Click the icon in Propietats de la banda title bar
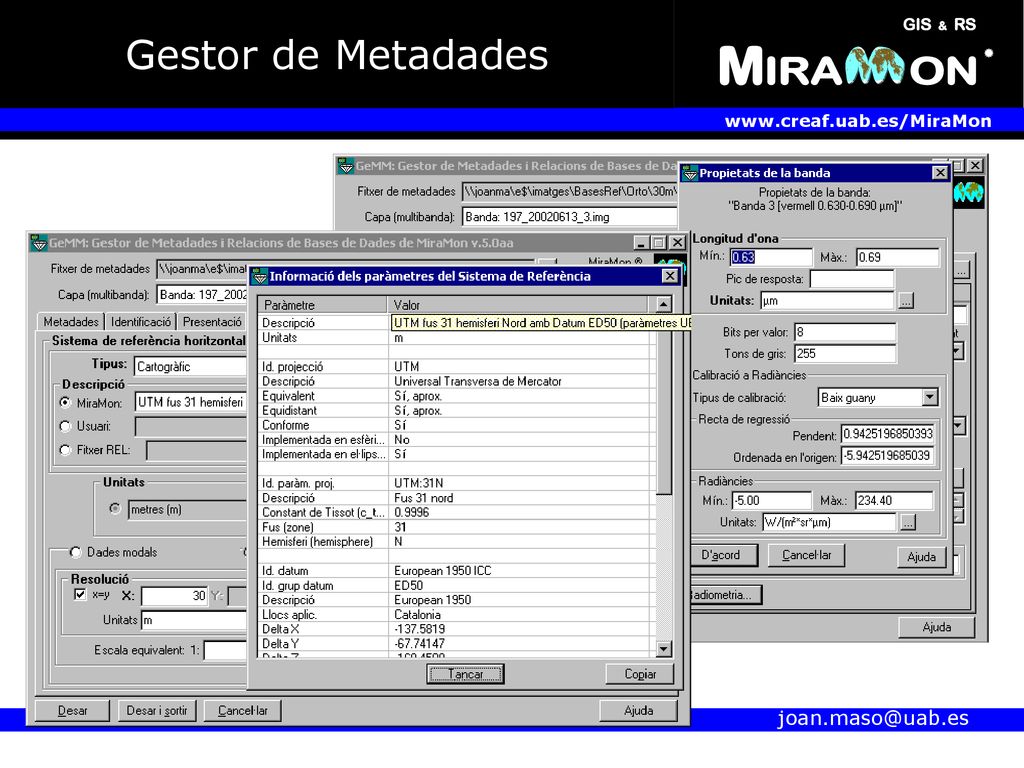The image size is (1024, 768). (690, 173)
